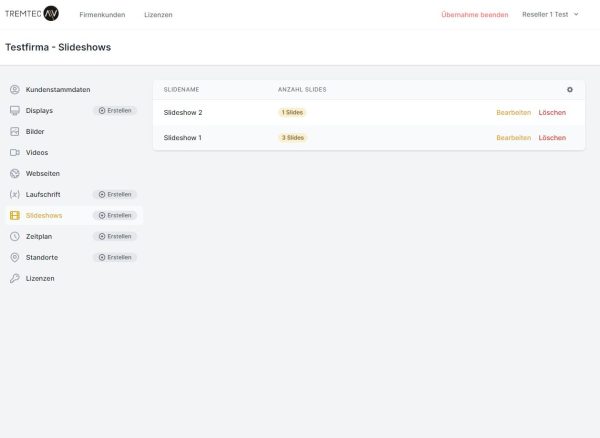This screenshot has height=438, width=600.
Task: Expand the Reseller 1 Test user dropdown
Action: tap(550, 14)
